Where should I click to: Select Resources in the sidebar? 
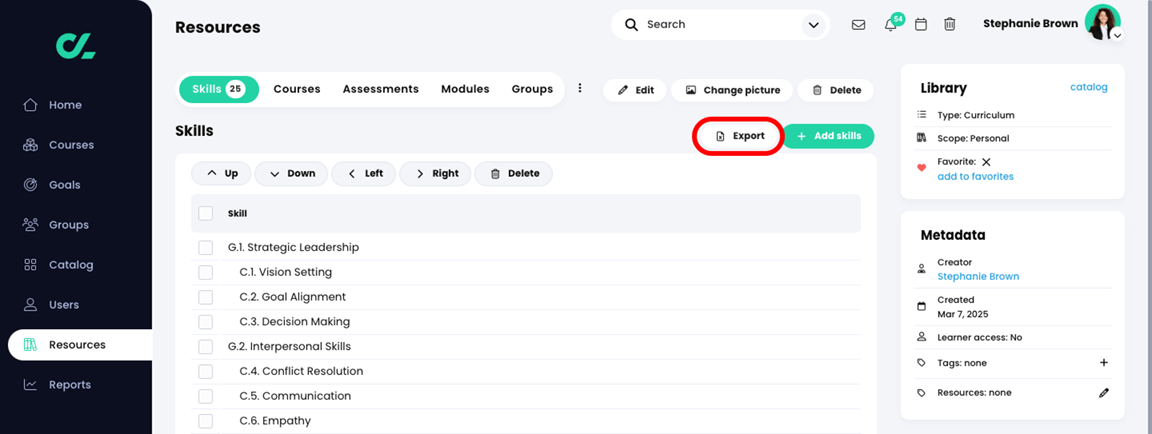79,344
